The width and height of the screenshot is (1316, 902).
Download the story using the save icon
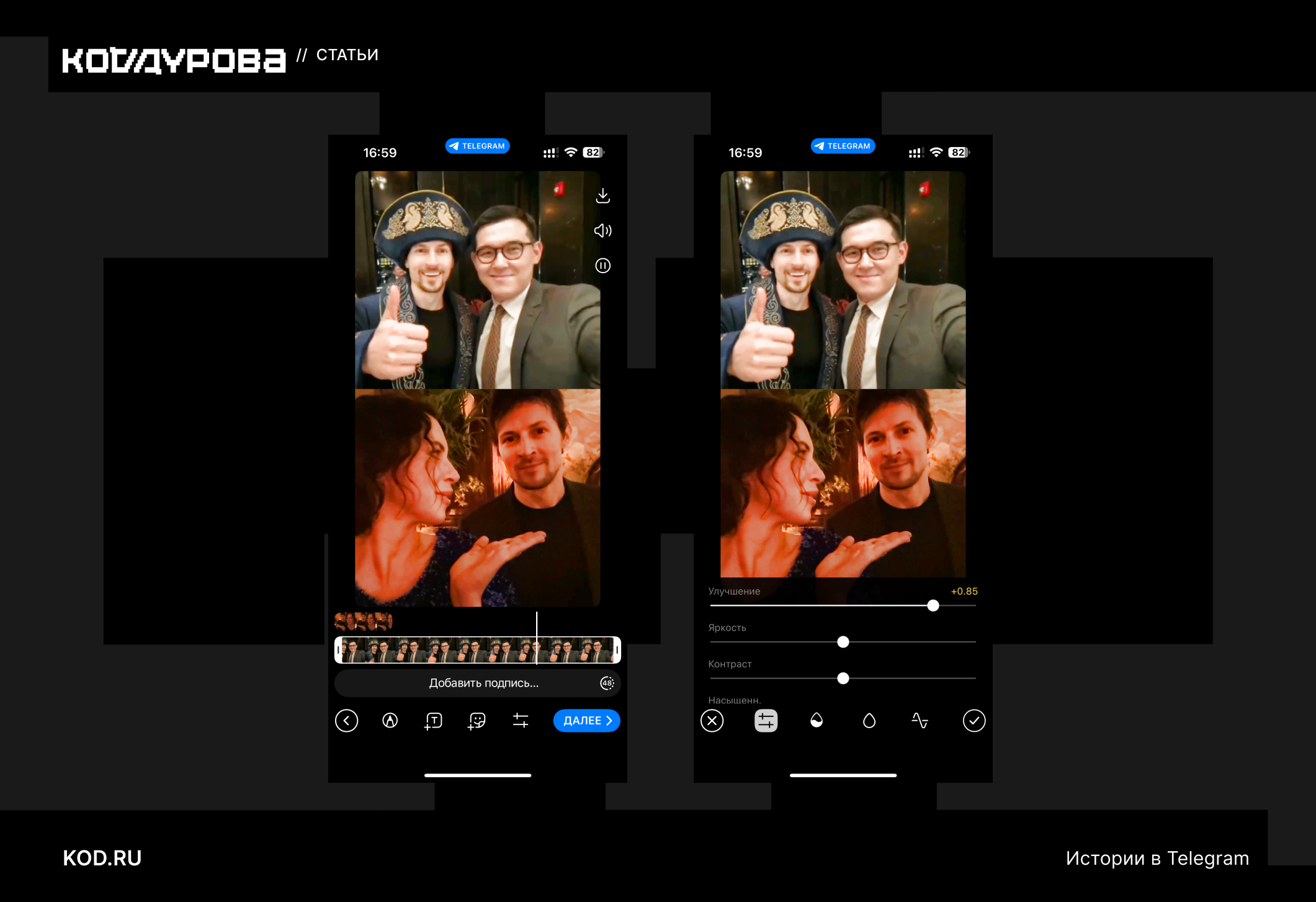(602, 196)
